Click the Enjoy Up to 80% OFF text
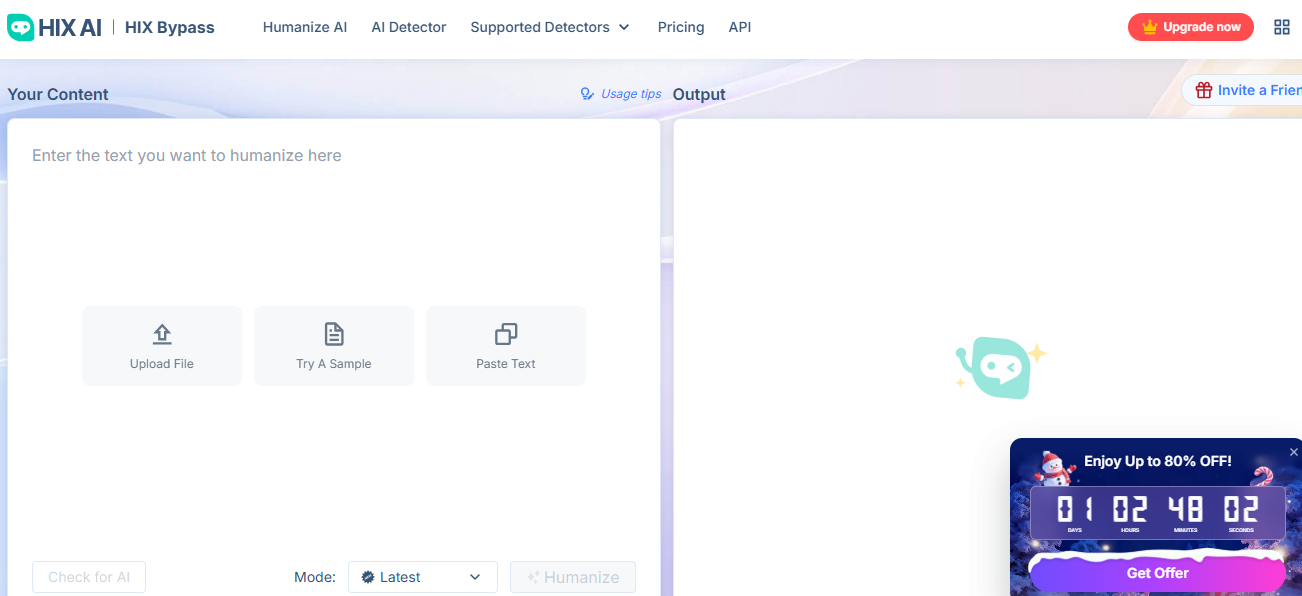The width and height of the screenshot is (1302, 596). pyautogui.click(x=1158, y=461)
